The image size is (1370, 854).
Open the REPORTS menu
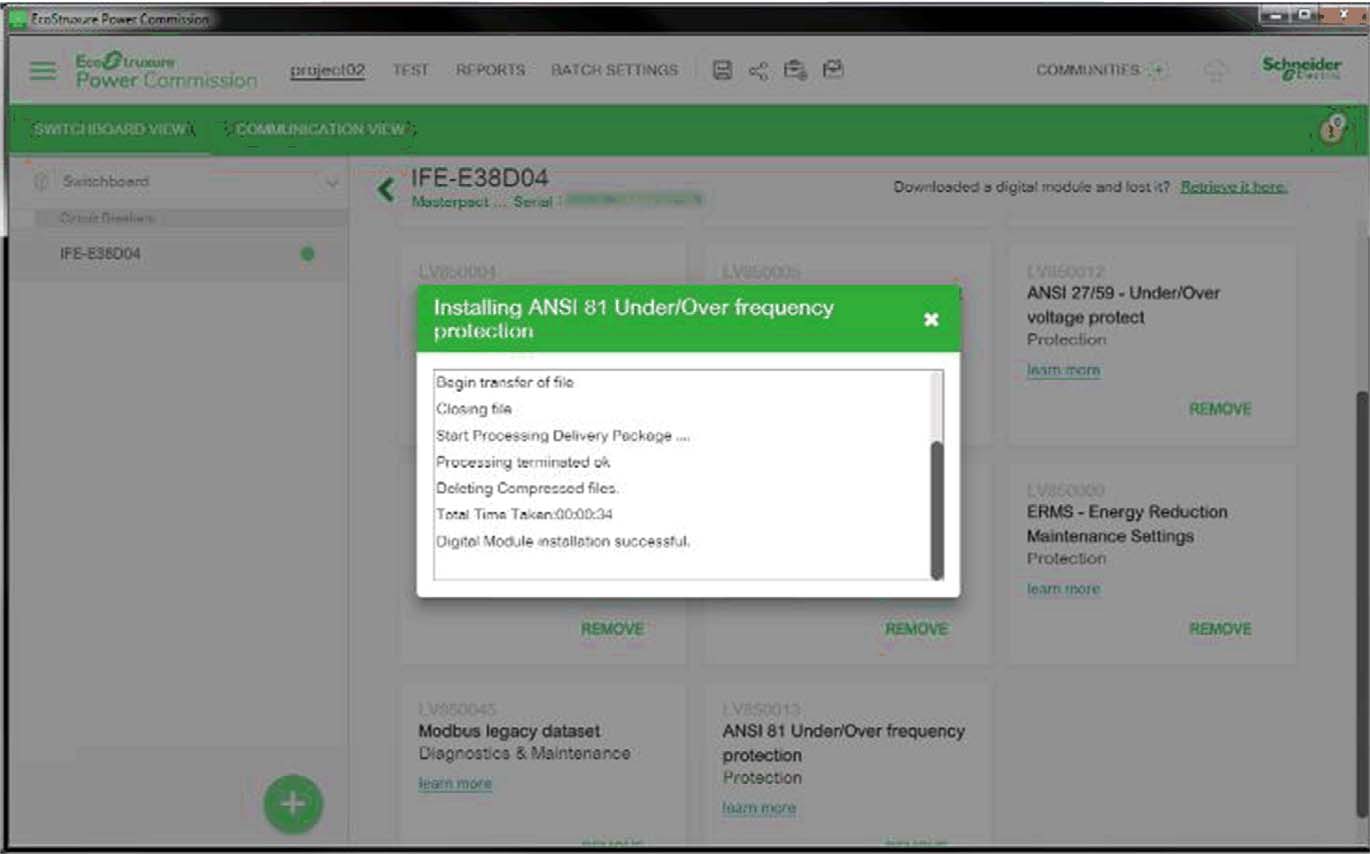coord(490,70)
